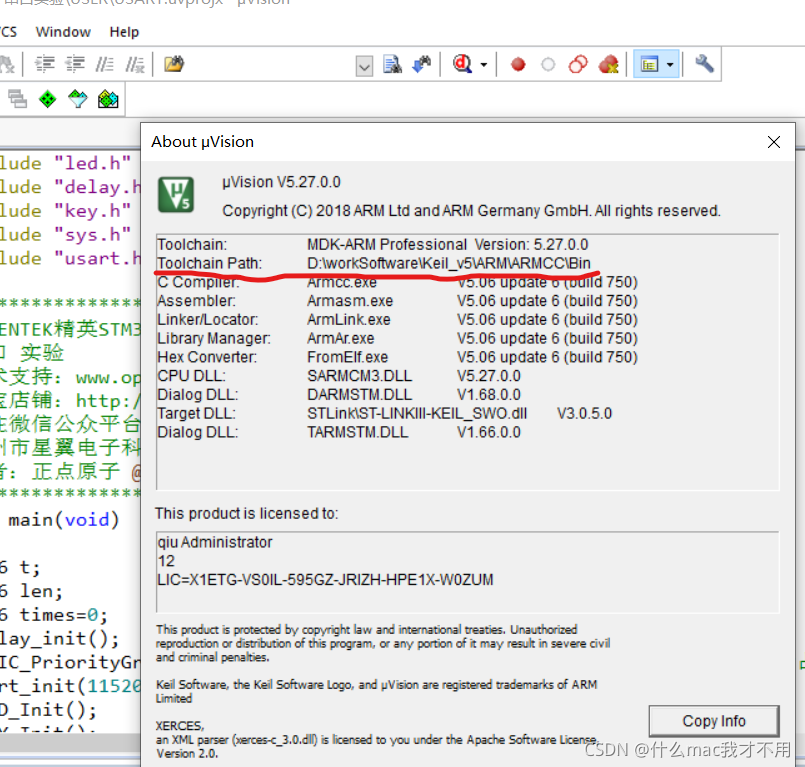This screenshot has height=767, width=805.
Task: Click the 'len;' declaration line in editor
Action: 41,591
